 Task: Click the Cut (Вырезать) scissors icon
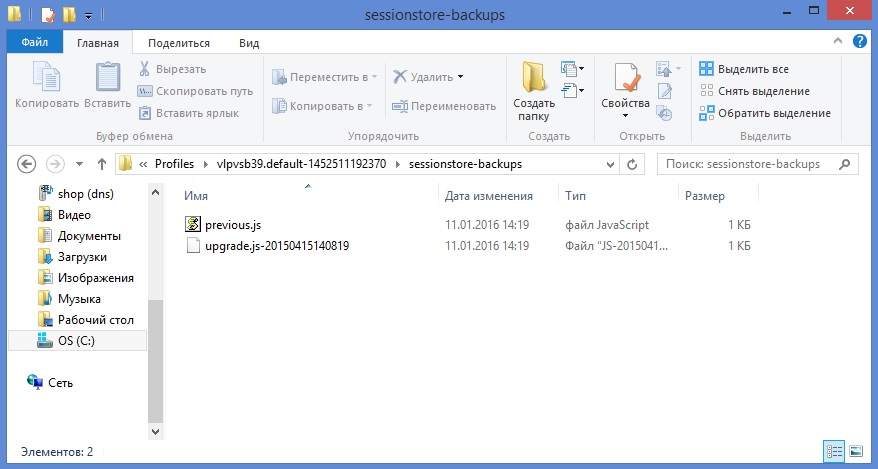(145, 69)
